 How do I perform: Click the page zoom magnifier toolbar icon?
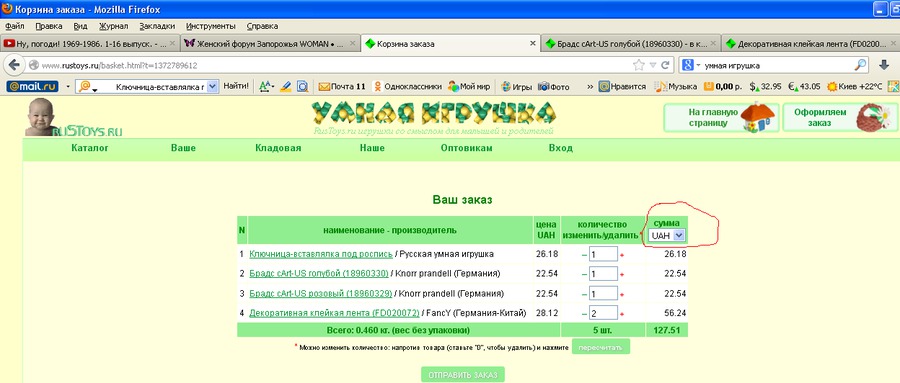[x=302, y=87]
